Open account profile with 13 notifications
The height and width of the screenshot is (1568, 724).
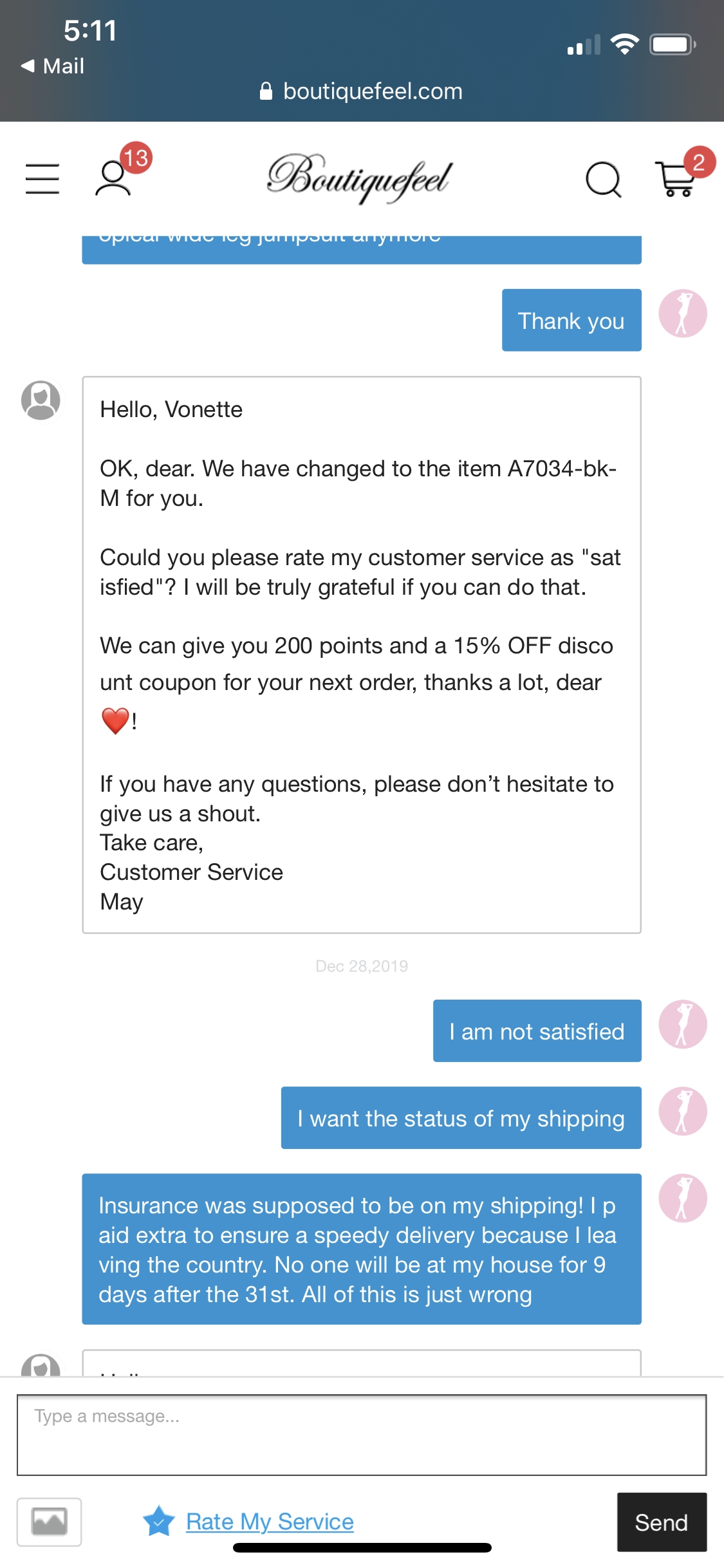tap(114, 178)
